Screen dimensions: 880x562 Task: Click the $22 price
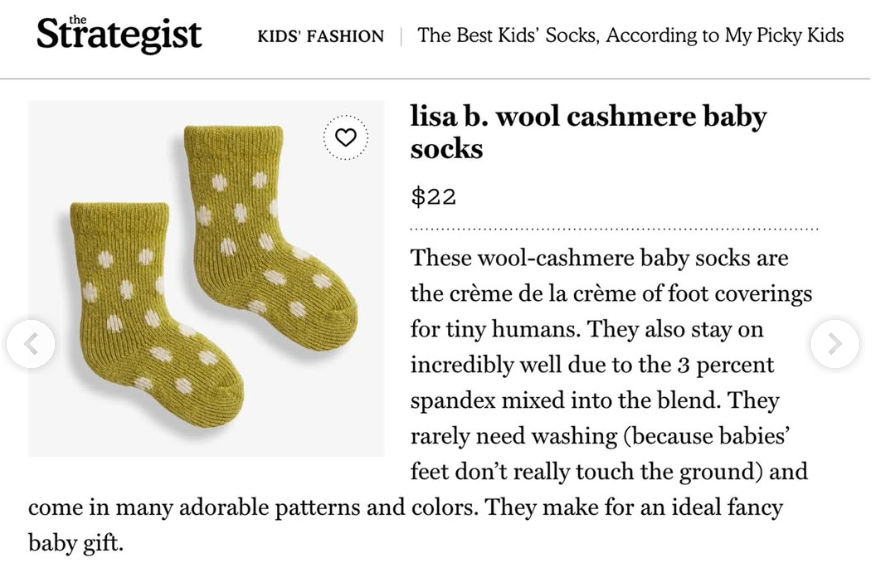(433, 197)
